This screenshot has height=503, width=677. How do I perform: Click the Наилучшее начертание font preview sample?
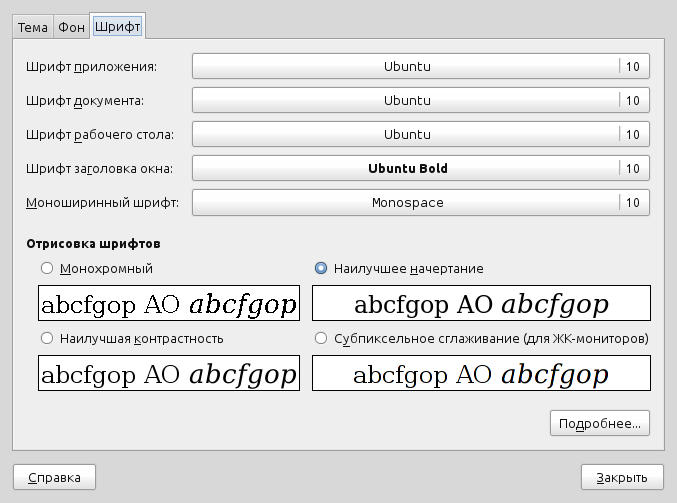[x=481, y=303]
